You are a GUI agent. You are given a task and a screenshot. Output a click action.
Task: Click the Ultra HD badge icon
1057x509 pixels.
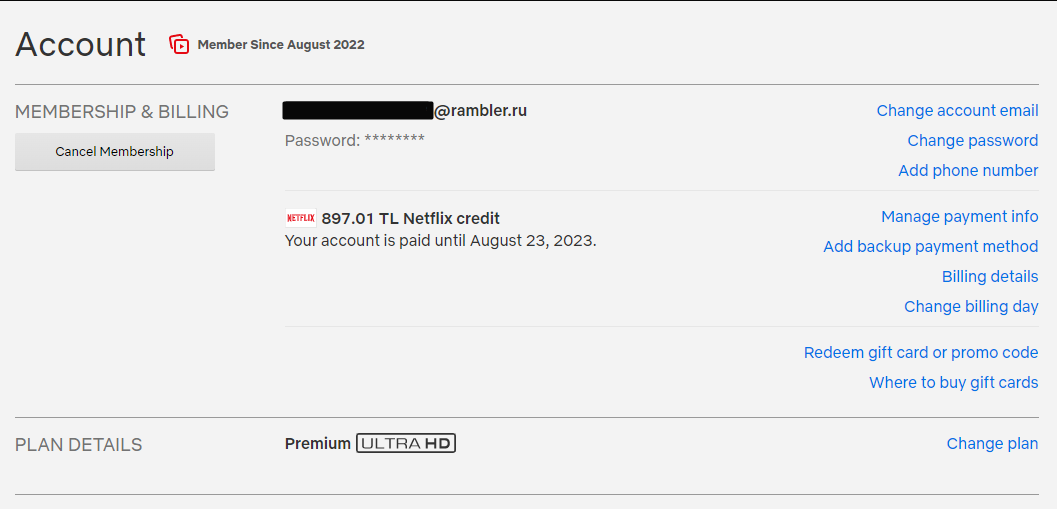click(x=406, y=444)
